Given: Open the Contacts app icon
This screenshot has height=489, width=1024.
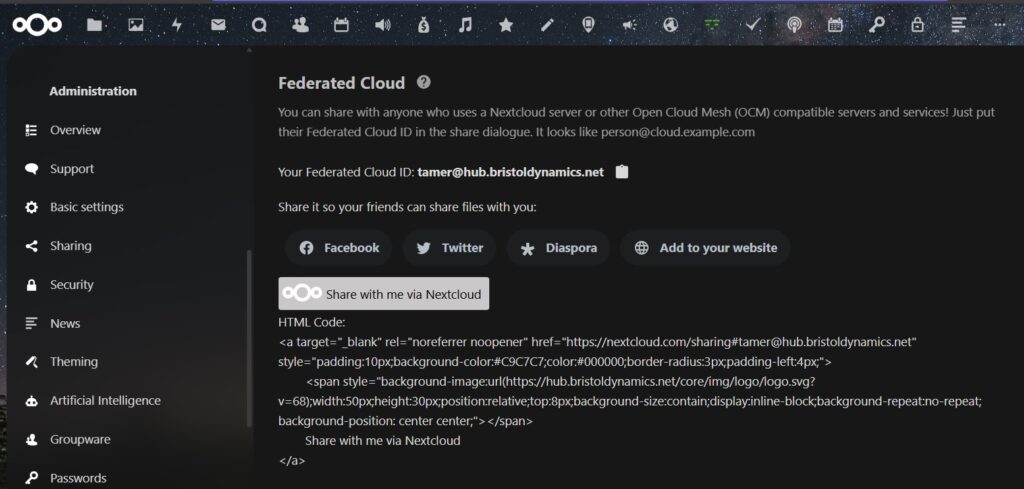Looking at the screenshot, I should pos(300,25).
